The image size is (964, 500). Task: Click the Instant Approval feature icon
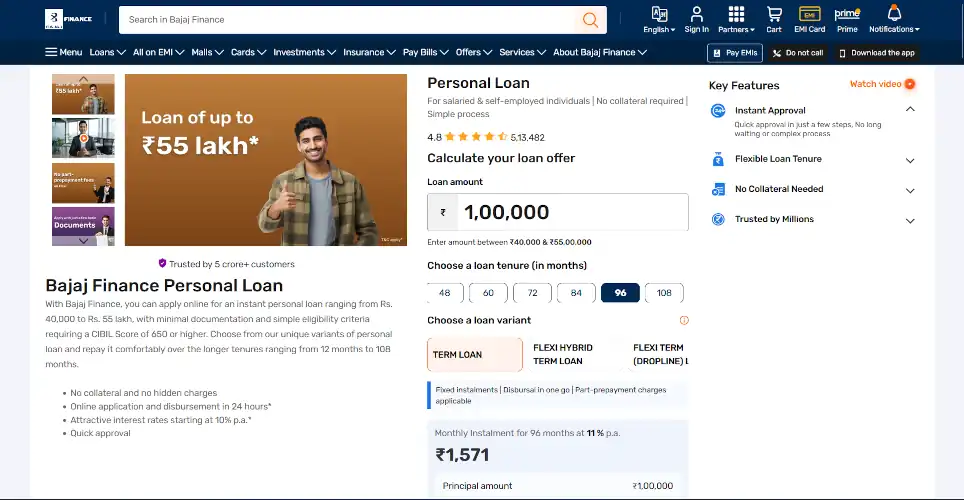point(718,111)
